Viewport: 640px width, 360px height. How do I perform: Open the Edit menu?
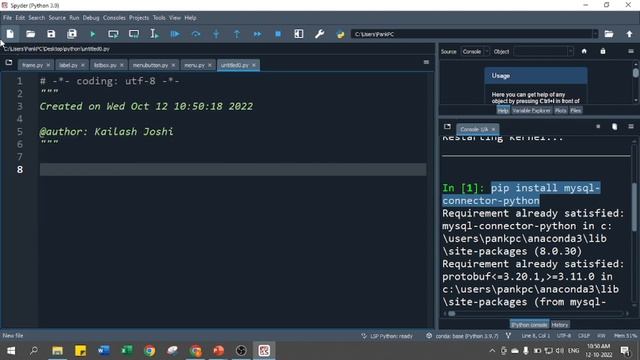pos(20,18)
